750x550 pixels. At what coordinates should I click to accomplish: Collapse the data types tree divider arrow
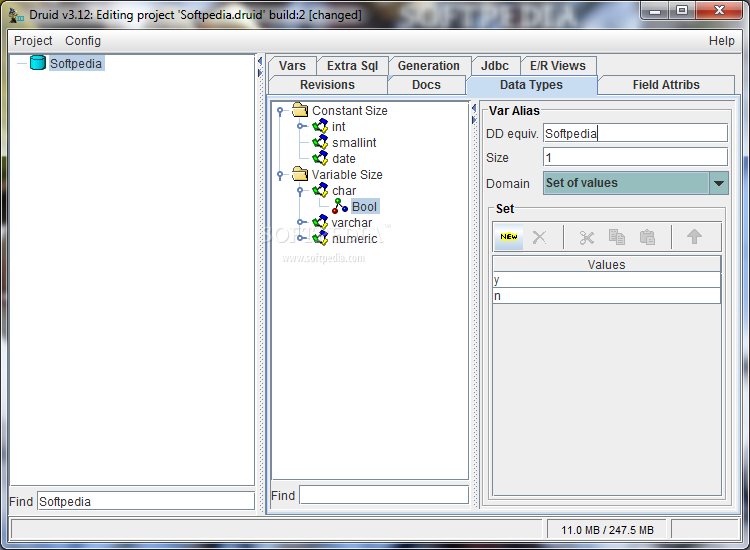[x=474, y=108]
